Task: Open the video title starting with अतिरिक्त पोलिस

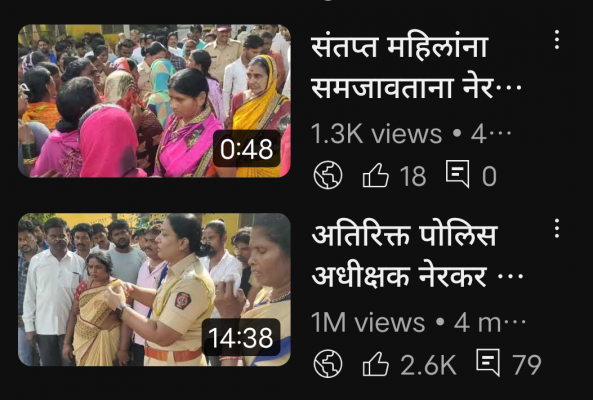Action: pyautogui.click(x=417, y=257)
